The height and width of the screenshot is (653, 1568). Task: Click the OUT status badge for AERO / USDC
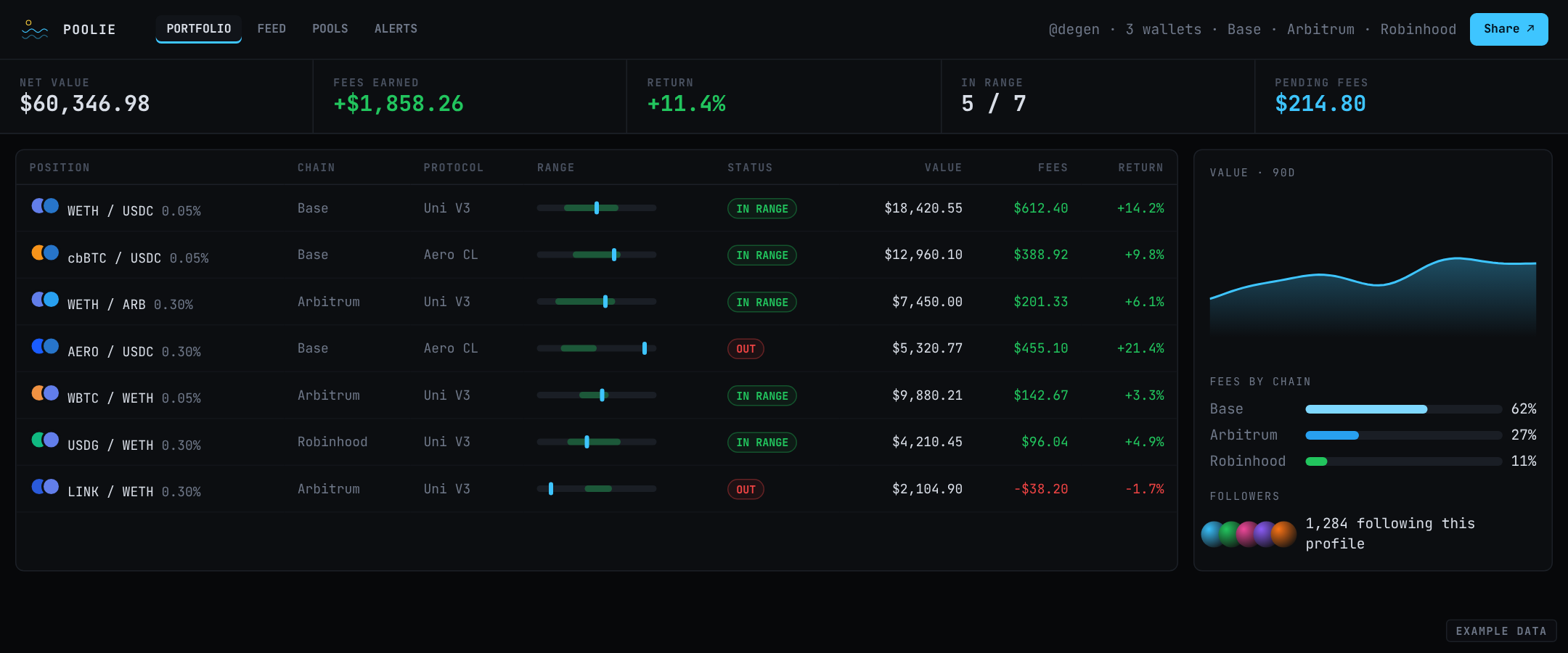pyautogui.click(x=746, y=349)
